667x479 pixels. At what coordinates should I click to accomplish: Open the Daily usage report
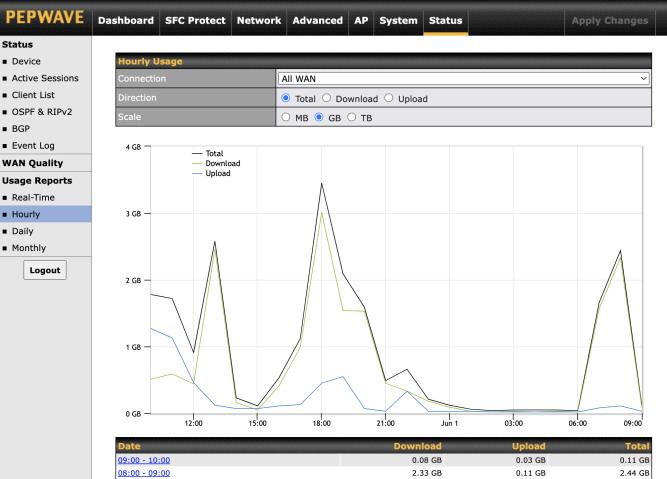[23, 231]
